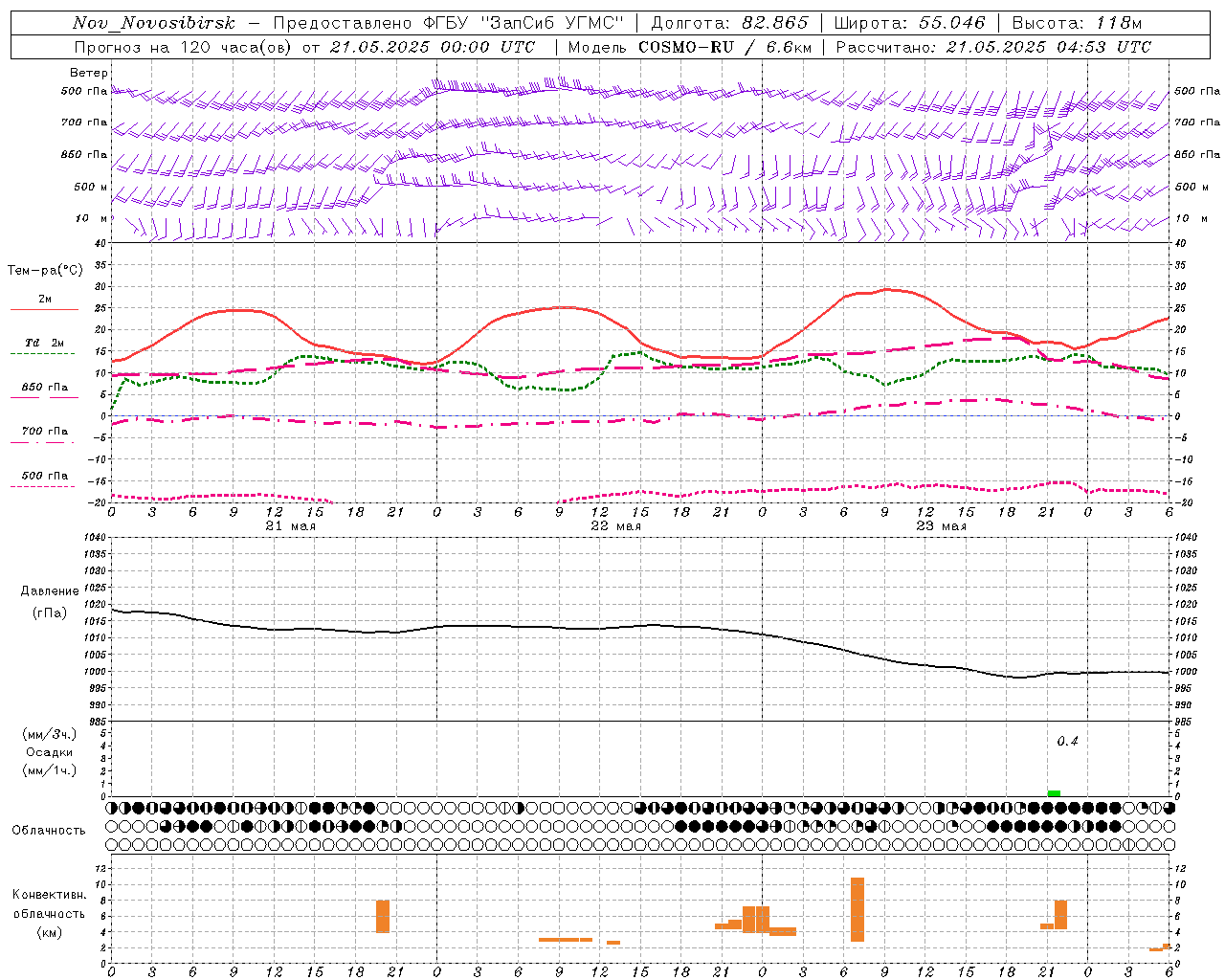
Task: Click the '700 гПа' temperature legend entry
Action: pyautogui.click(x=45, y=432)
